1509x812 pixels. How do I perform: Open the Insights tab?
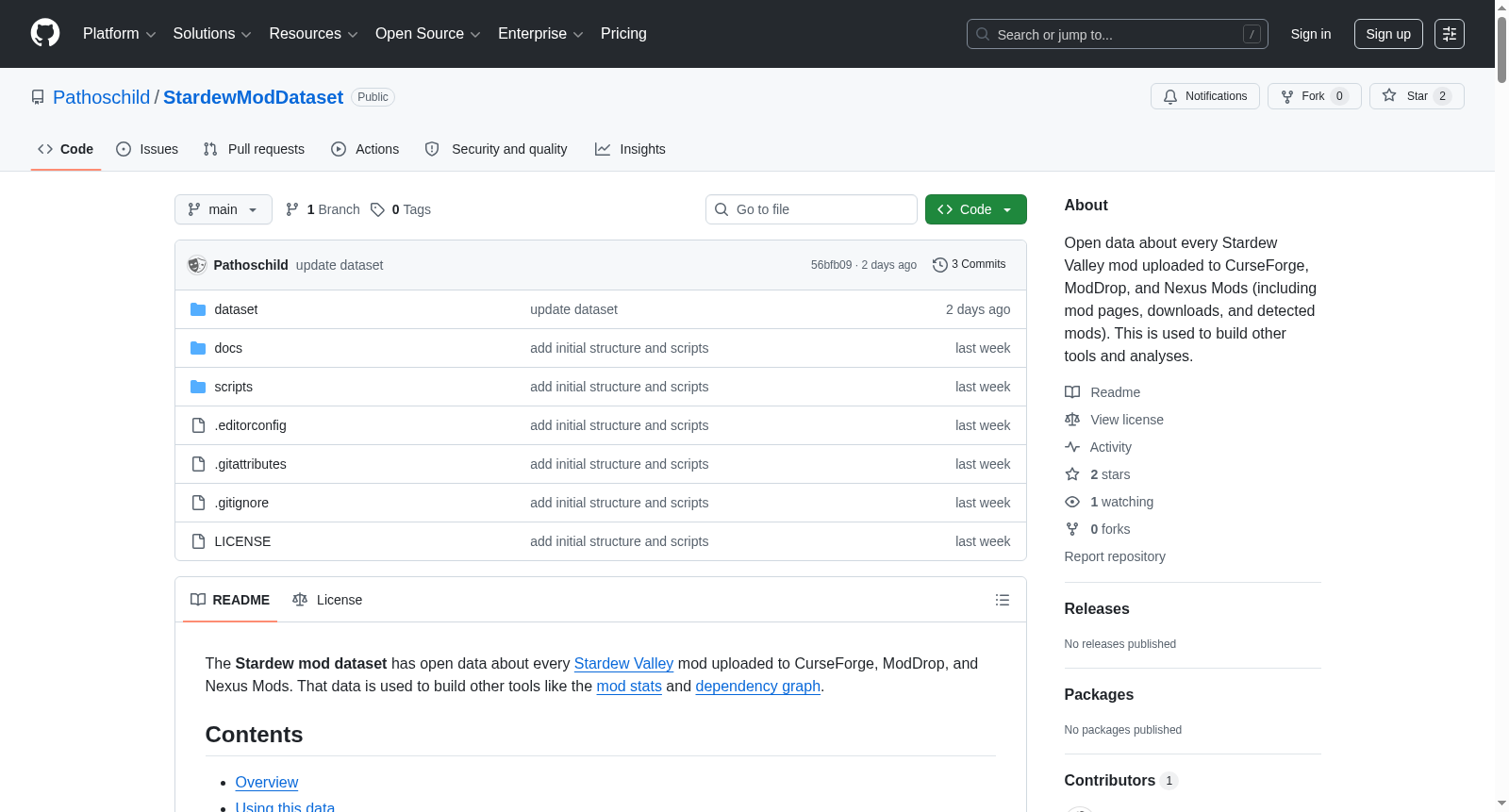[630, 149]
